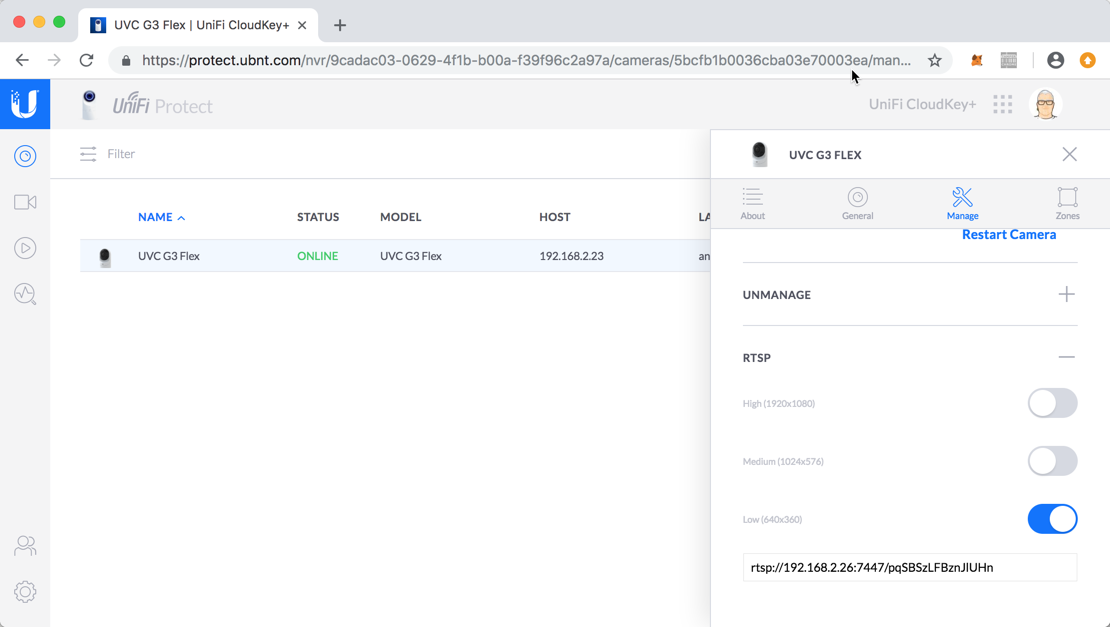Screen dimensions: 1110x627
Task: Open the live view video camera icon
Action: click(25, 202)
